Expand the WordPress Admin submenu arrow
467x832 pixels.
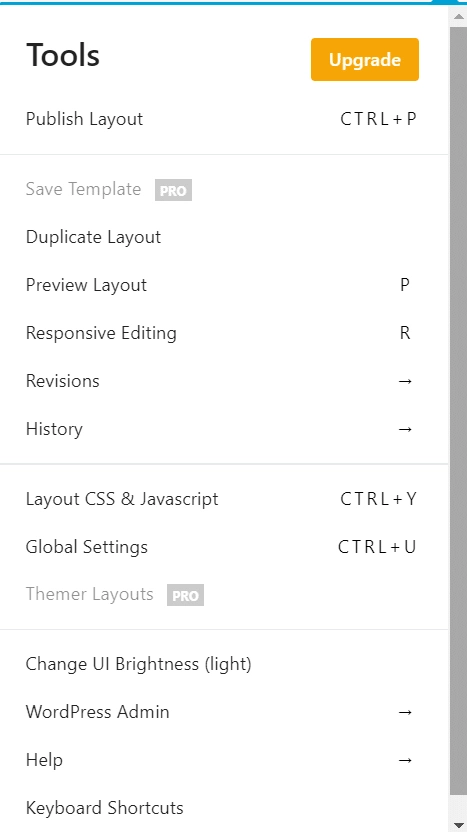click(405, 712)
